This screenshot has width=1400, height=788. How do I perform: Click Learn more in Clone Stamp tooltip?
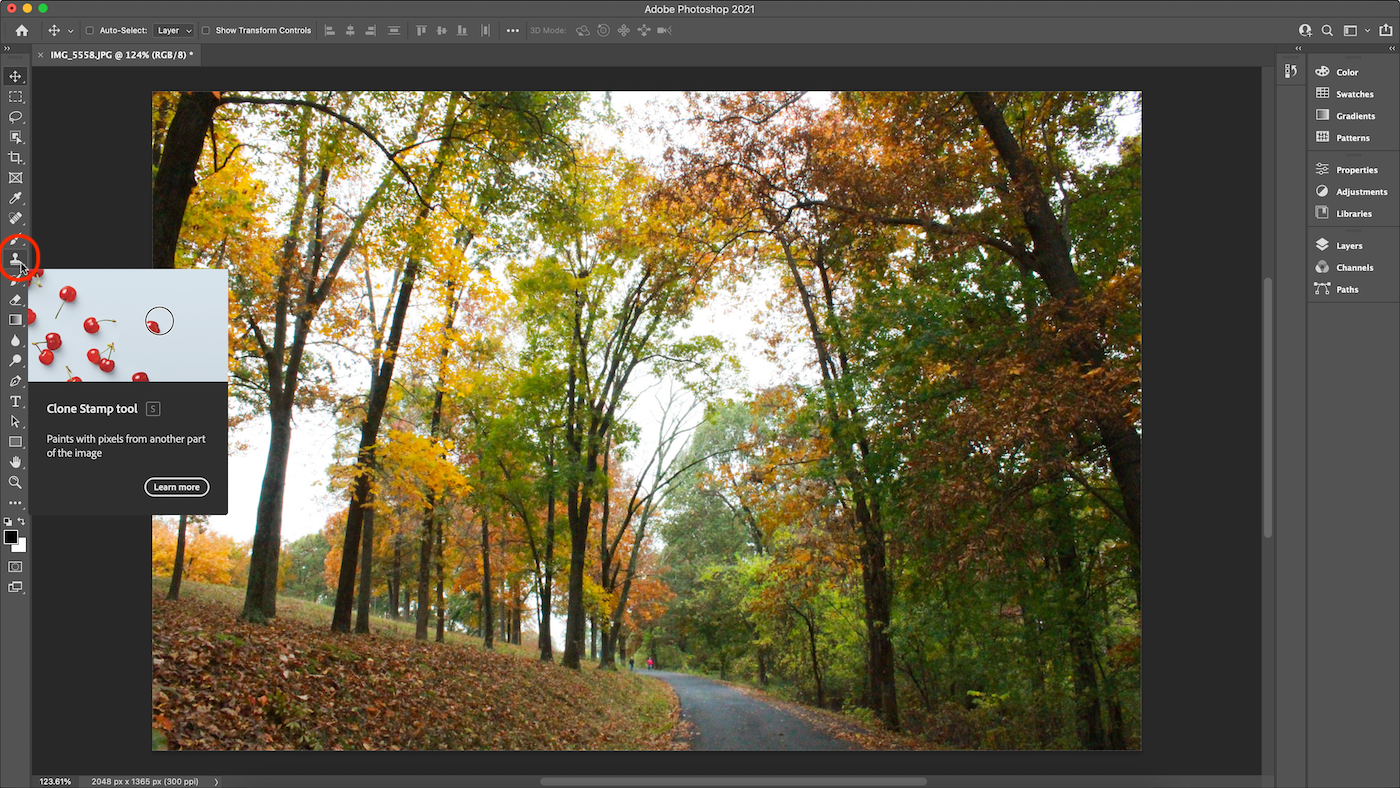pos(177,487)
